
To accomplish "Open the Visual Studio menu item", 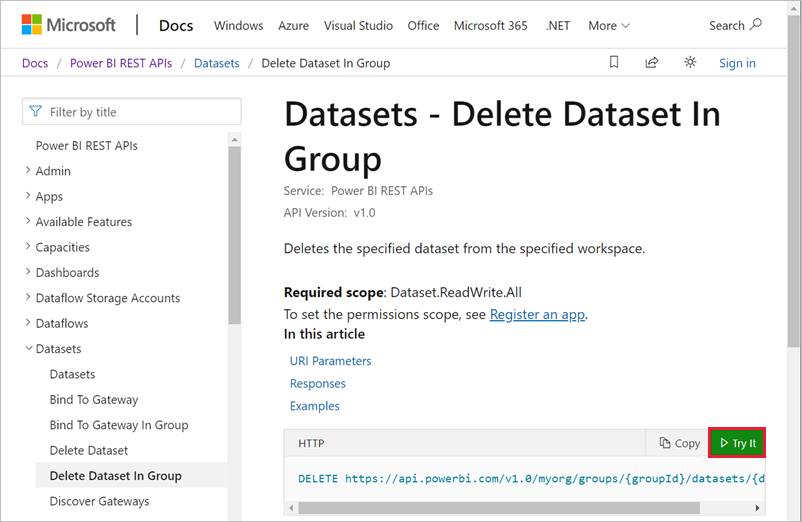I will [358, 25].
